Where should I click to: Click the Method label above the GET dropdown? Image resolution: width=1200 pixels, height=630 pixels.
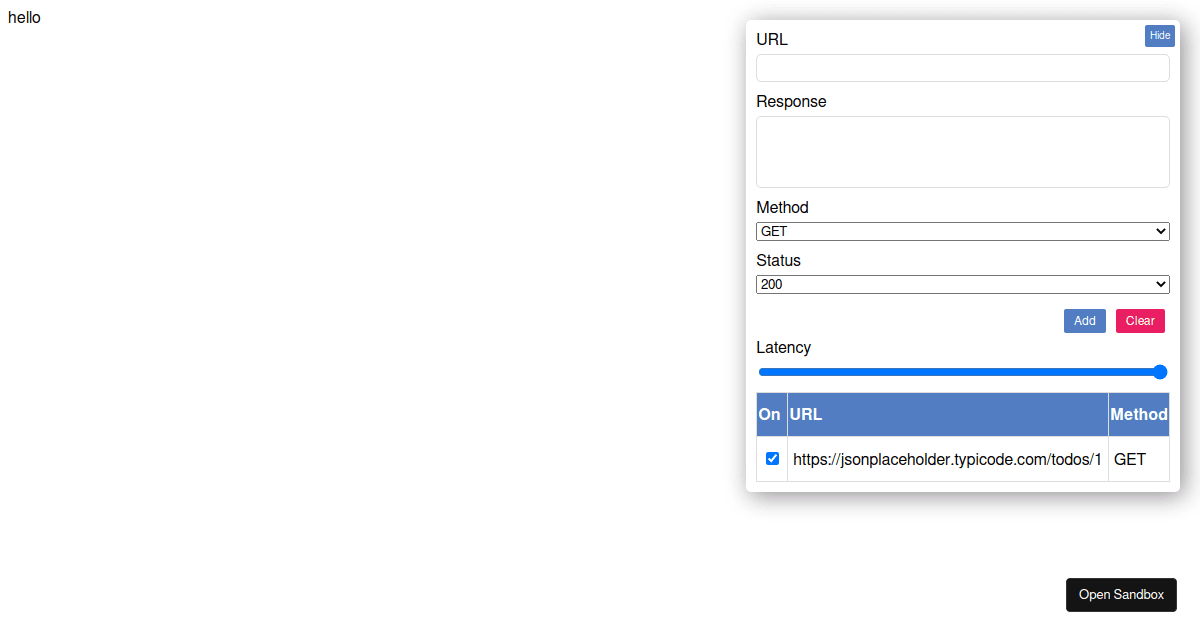tap(782, 207)
